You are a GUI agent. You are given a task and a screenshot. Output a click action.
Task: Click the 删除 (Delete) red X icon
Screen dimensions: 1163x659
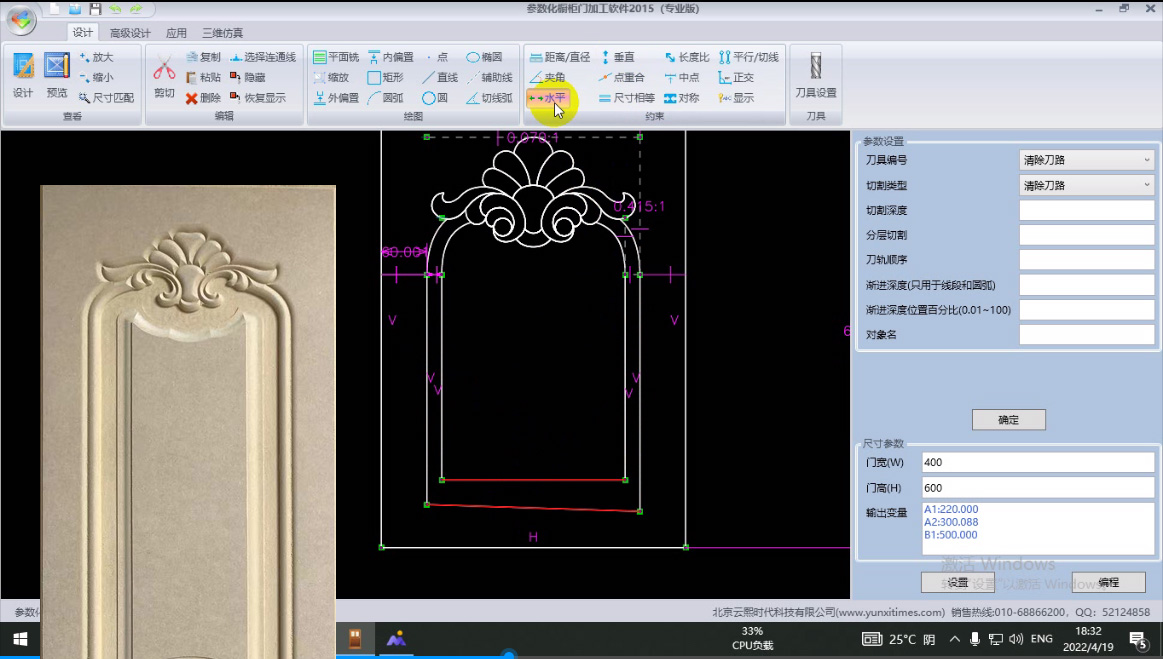point(203,98)
